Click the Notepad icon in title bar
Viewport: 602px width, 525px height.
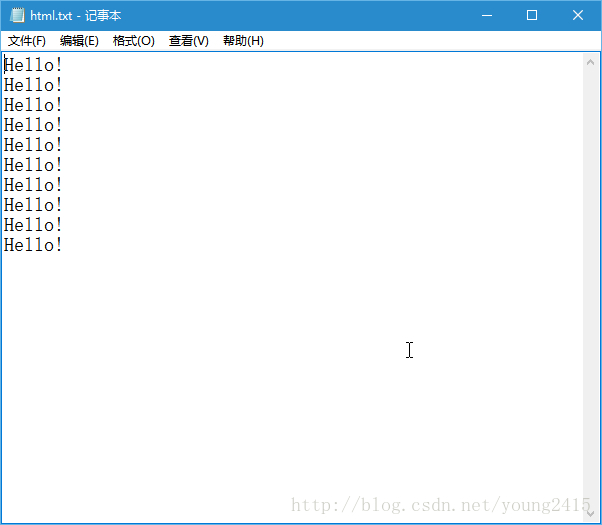coord(17,15)
